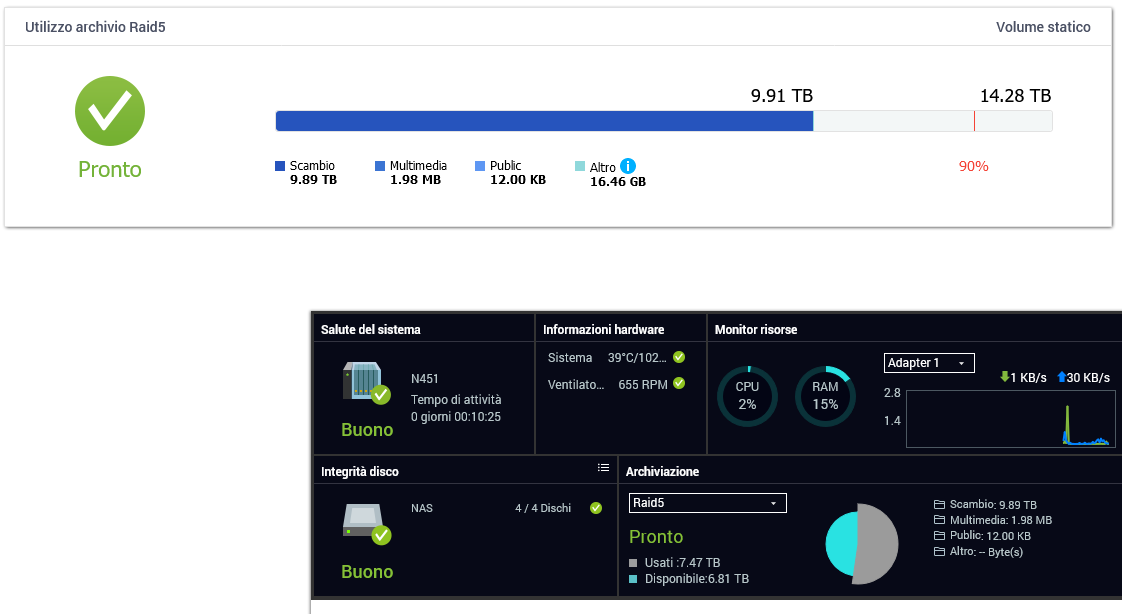The image size is (1122, 614).
Task: Click the Archiviazione panel title
Action: click(662, 471)
